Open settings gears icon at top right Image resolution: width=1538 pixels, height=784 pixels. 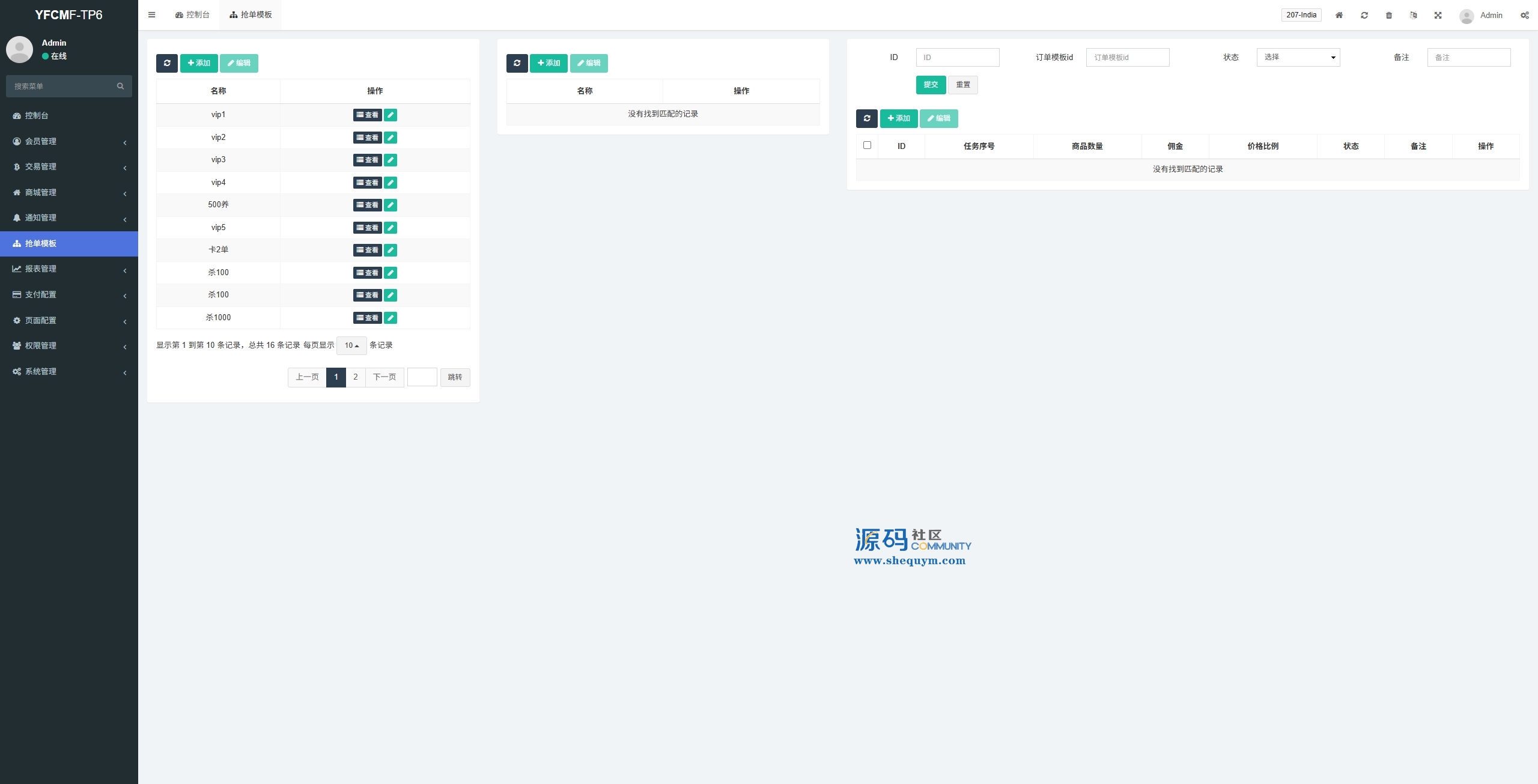(x=1524, y=16)
